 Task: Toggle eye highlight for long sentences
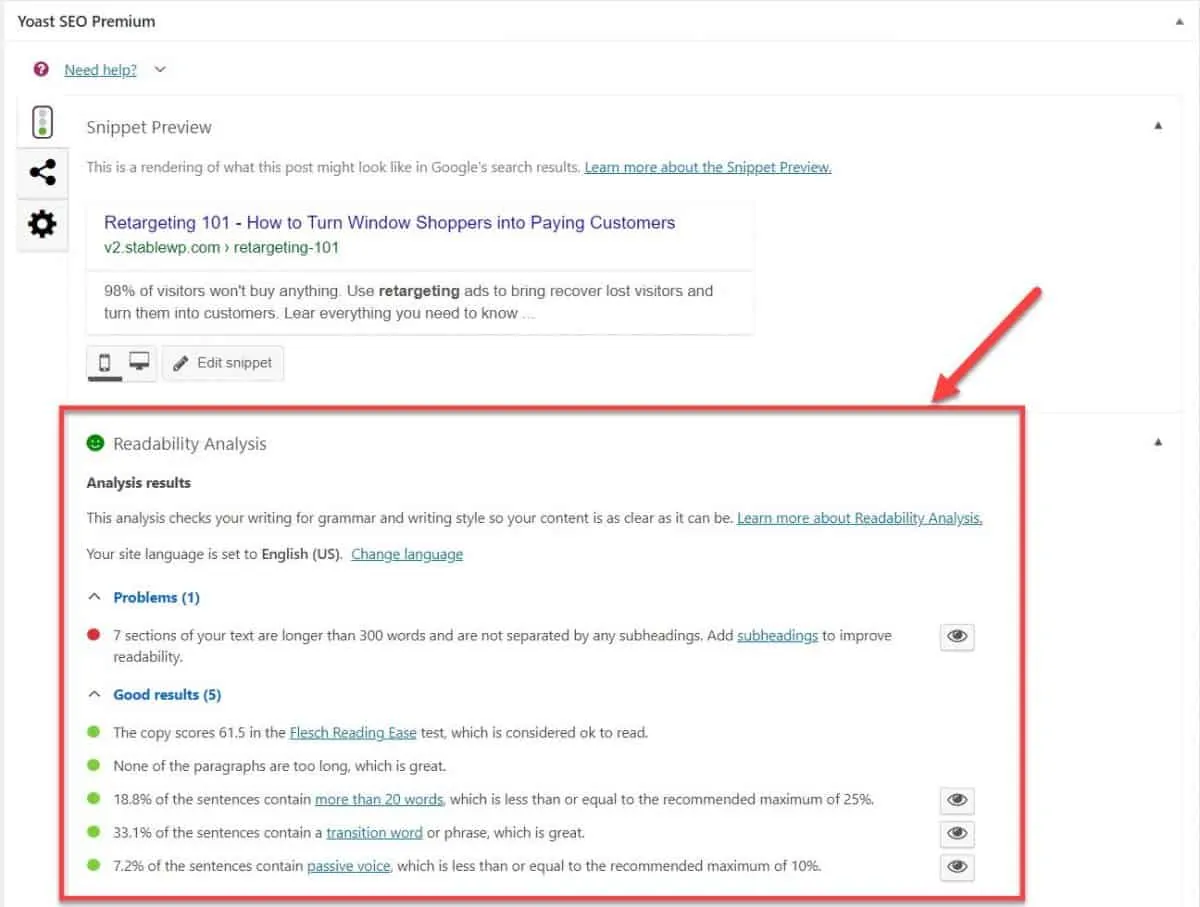click(957, 800)
